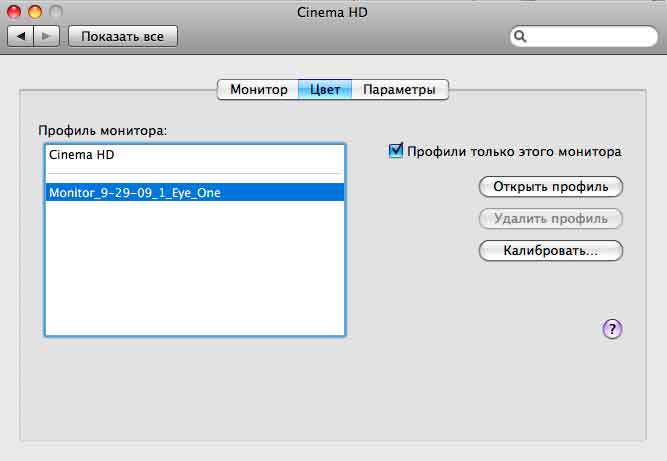Click the forward arrow in the toolbar
This screenshot has width=667, height=461.
tap(46, 37)
